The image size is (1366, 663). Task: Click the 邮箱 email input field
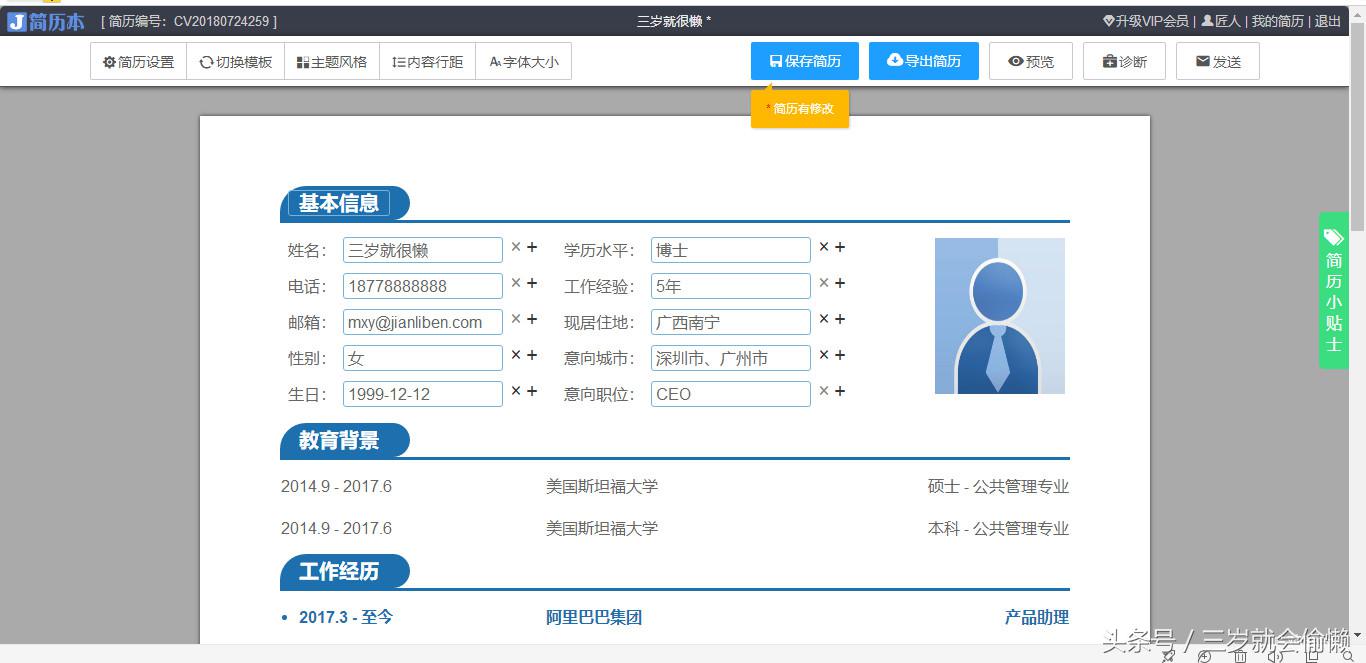[421, 321]
